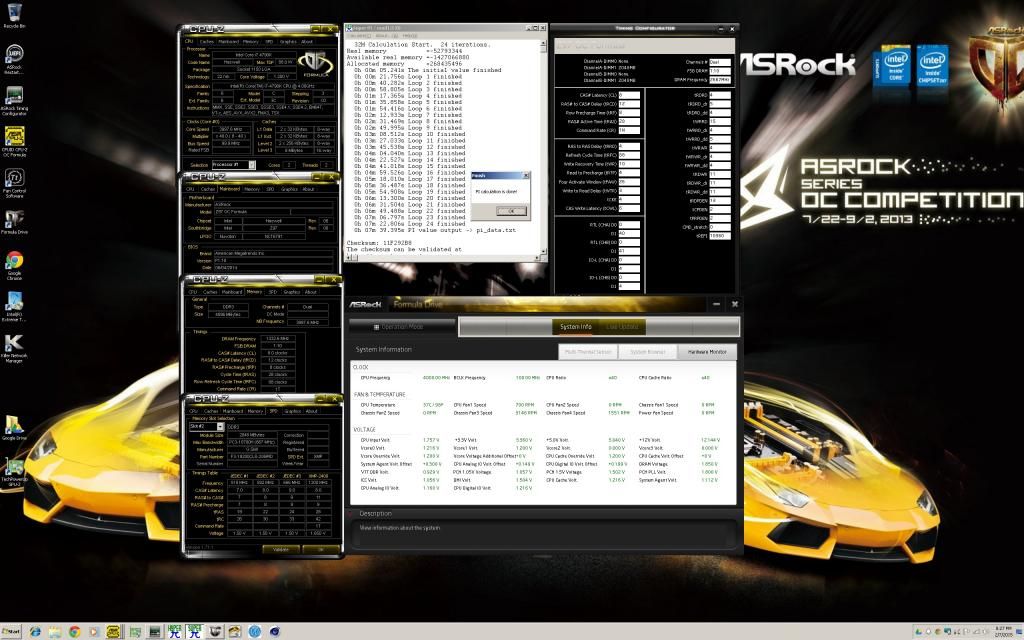Image resolution: width=1024 pixels, height=640 pixels.
Task: Open Killer Network Manager desktop icon
Action: coord(14,348)
